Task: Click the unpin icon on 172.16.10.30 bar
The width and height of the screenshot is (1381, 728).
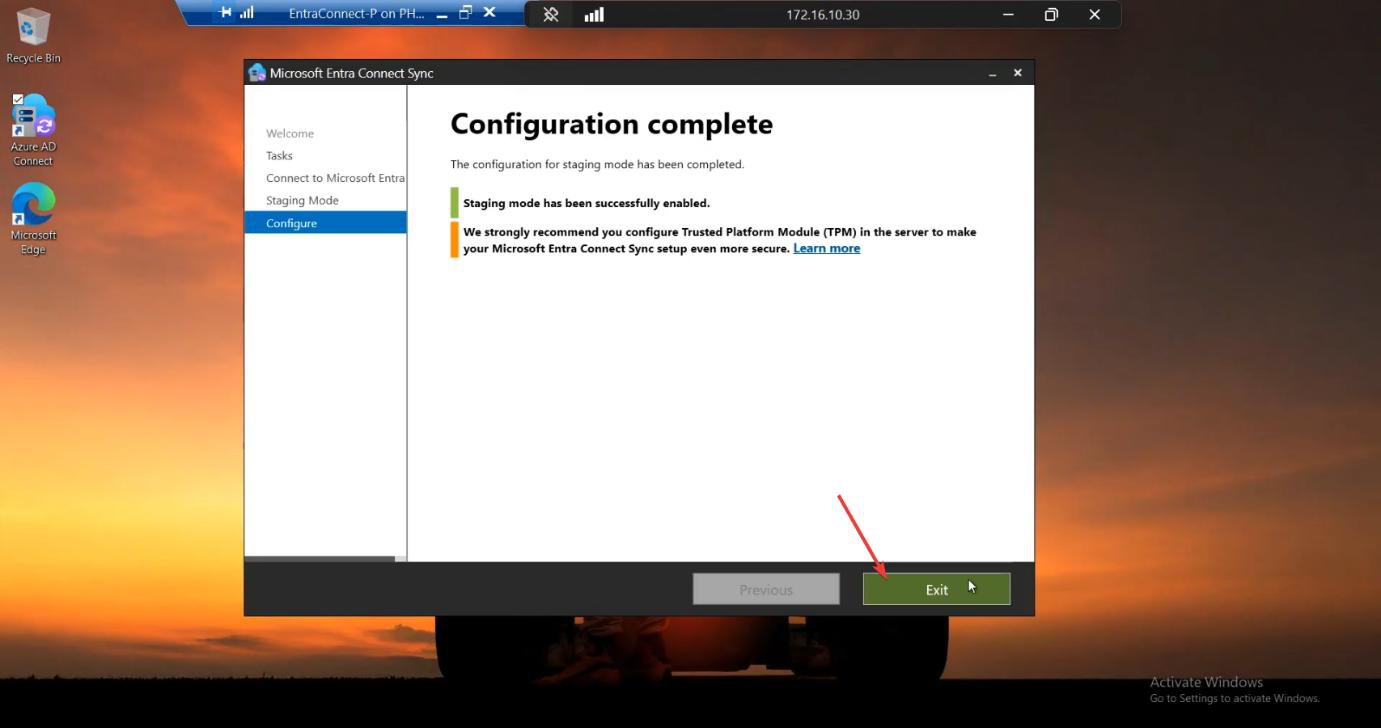Action: (x=550, y=14)
